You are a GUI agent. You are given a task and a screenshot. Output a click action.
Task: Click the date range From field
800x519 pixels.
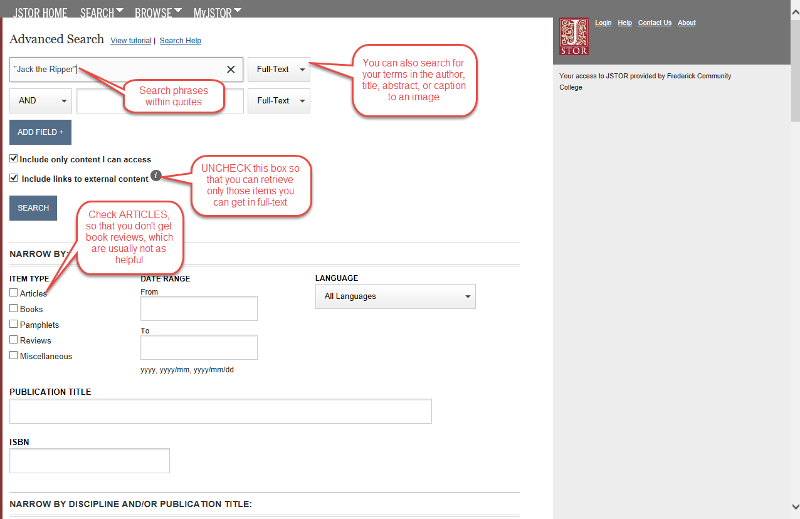click(199, 309)
